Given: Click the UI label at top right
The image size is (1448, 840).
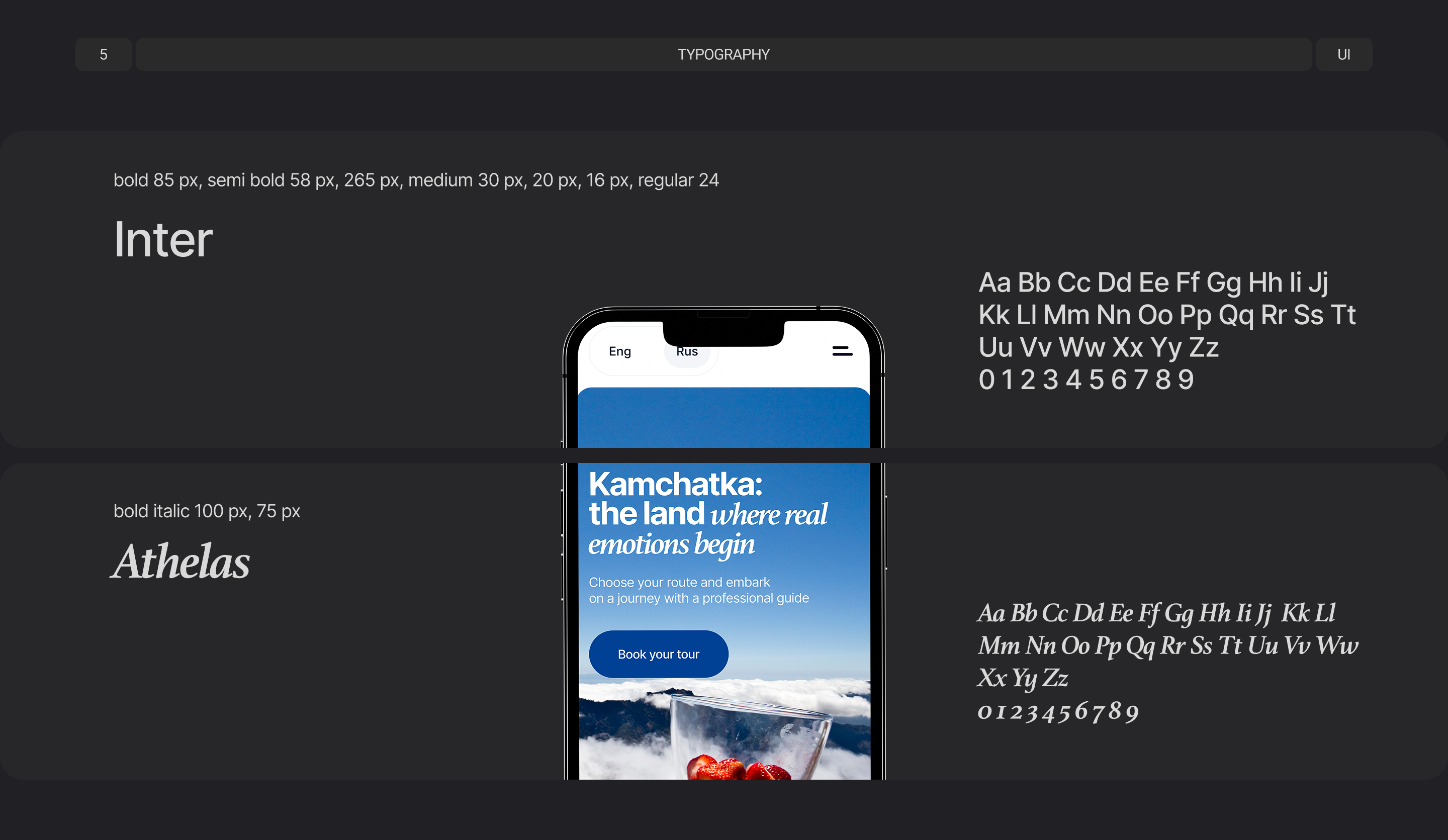Looking at the screenshot, I should click(1343, 55).
